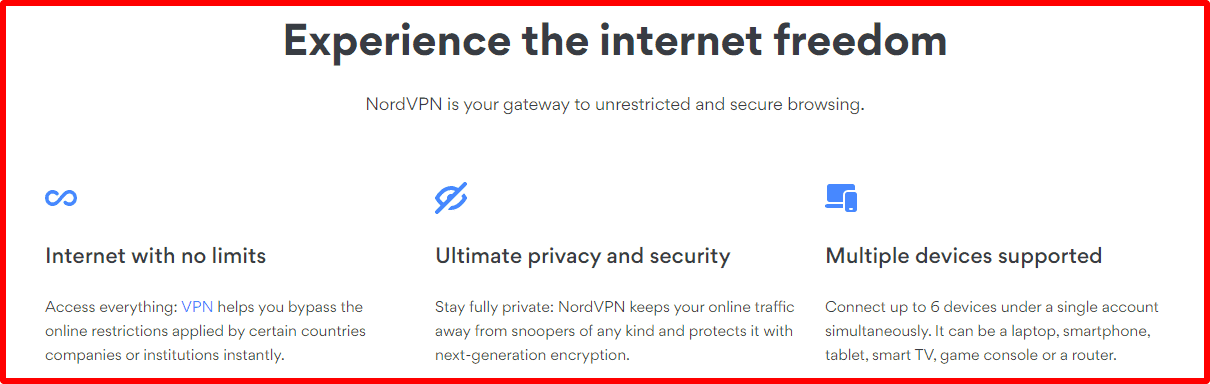
Task: Click the laptop and phone devices icon
Action: (841, 197)
